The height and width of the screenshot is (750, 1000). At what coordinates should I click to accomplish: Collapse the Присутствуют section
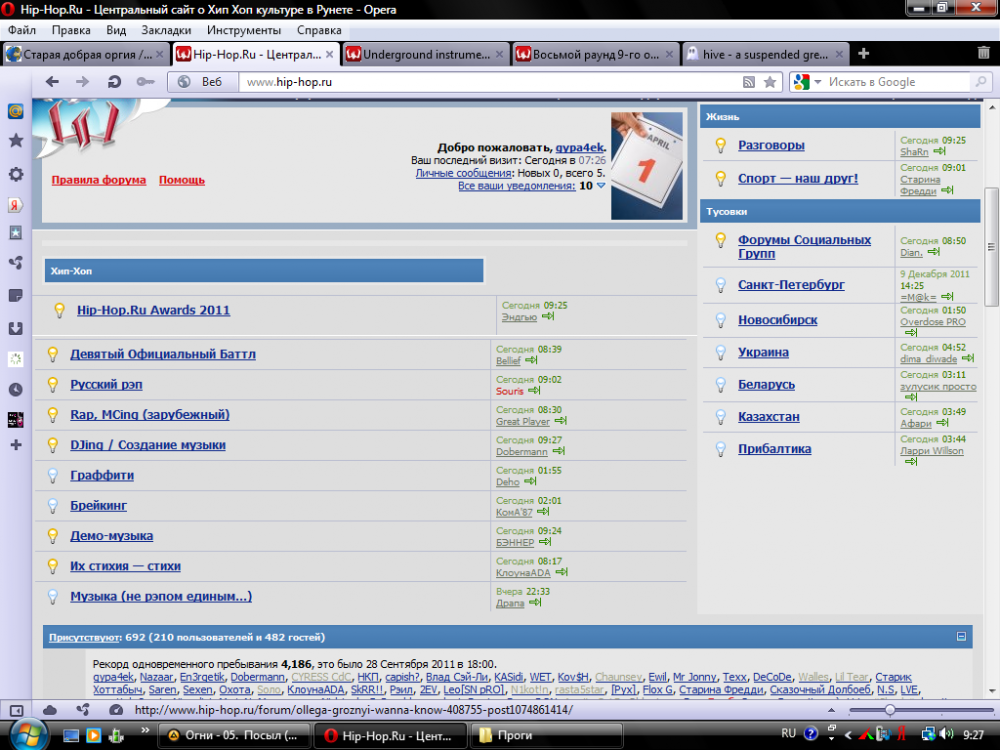click(x=961, y=636)
